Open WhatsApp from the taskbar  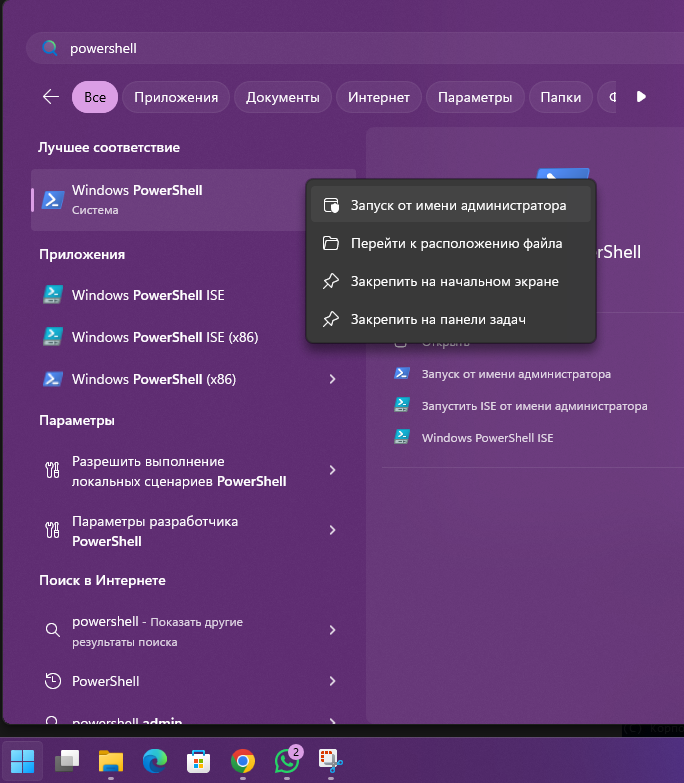coord(287,761)
